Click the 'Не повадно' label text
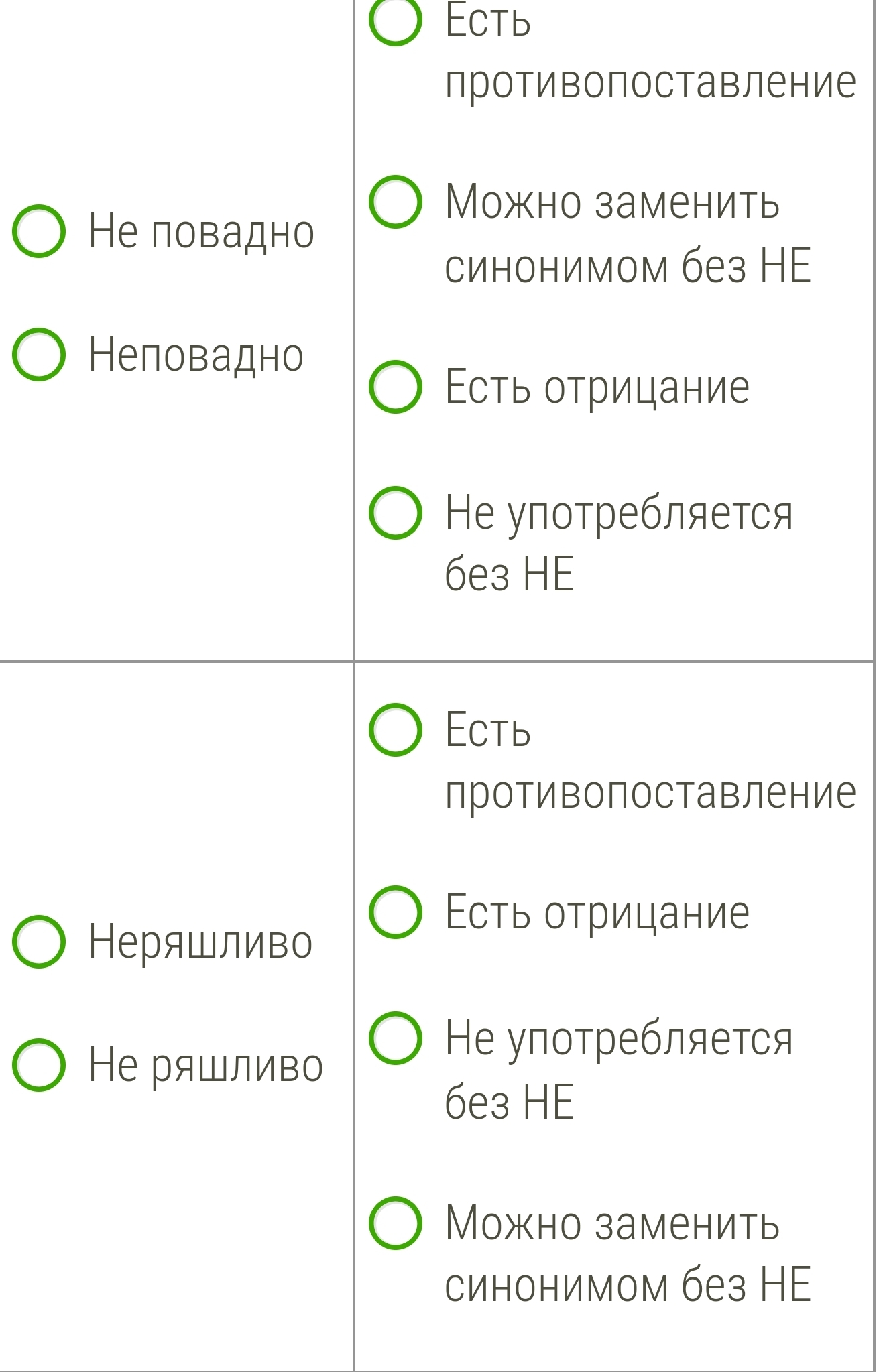The height and width of the screenshot is (1372, 883). [x=201, y=232]
